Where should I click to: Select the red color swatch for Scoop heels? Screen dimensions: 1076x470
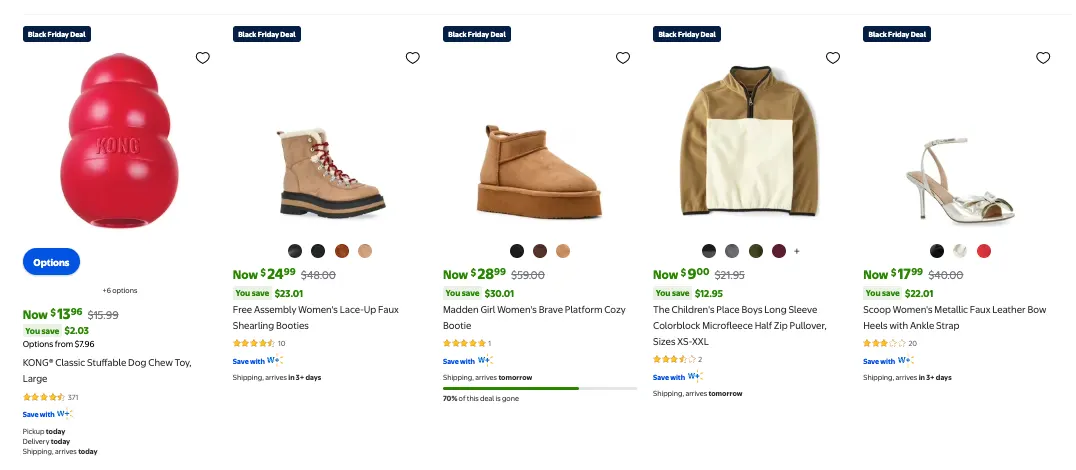pos(984,251)
